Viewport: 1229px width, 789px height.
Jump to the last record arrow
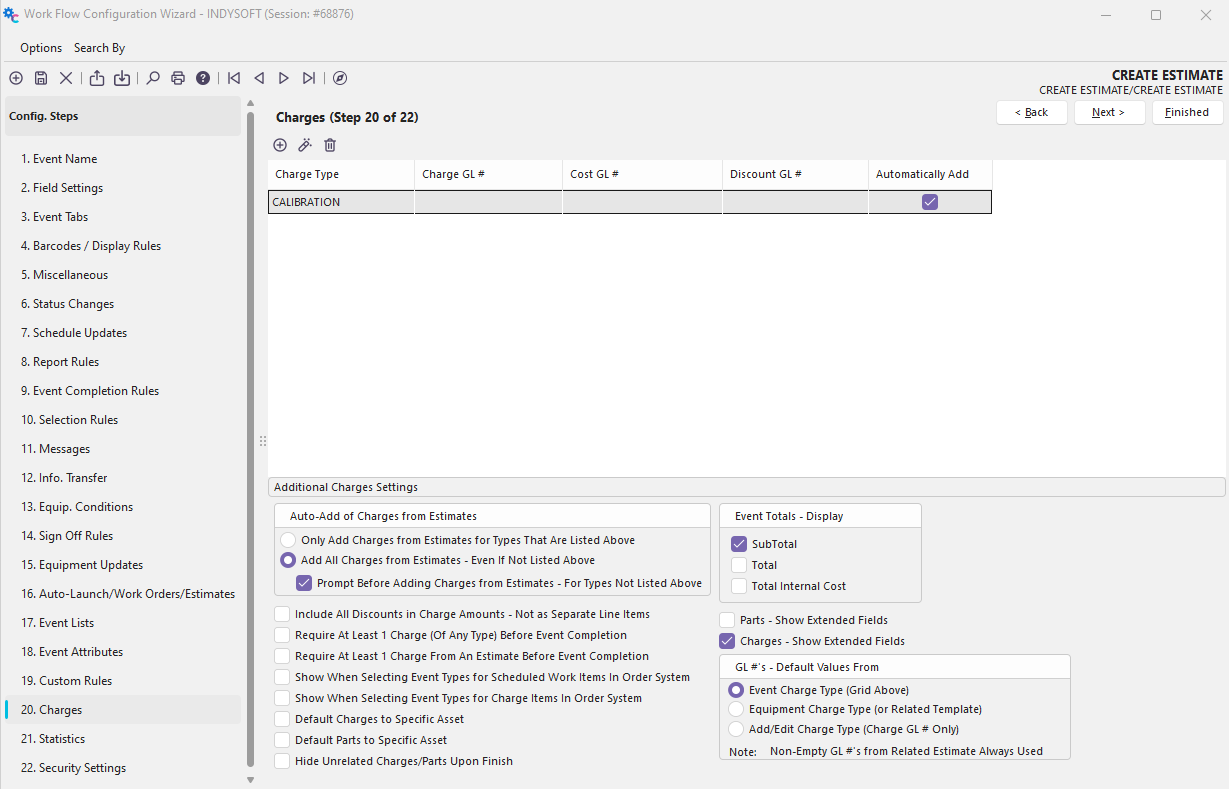[x=309, y=78]
